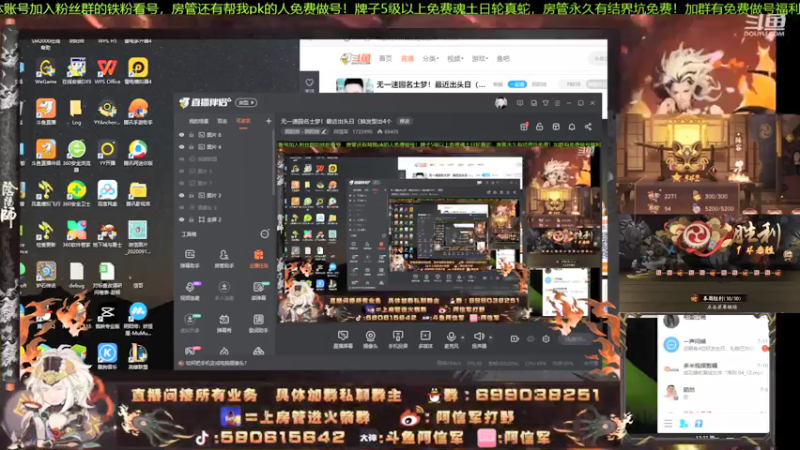This screenshot has height=450, width=800.
Task: Open the Log folder on desktop
Action: [76, 112]
